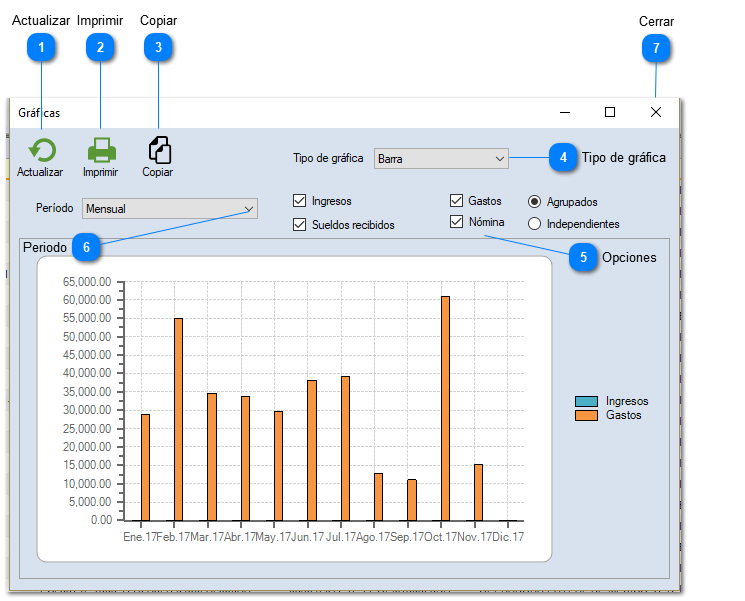Disable the Gastos checkbox

pyautogui.click(x=457, y=201)
